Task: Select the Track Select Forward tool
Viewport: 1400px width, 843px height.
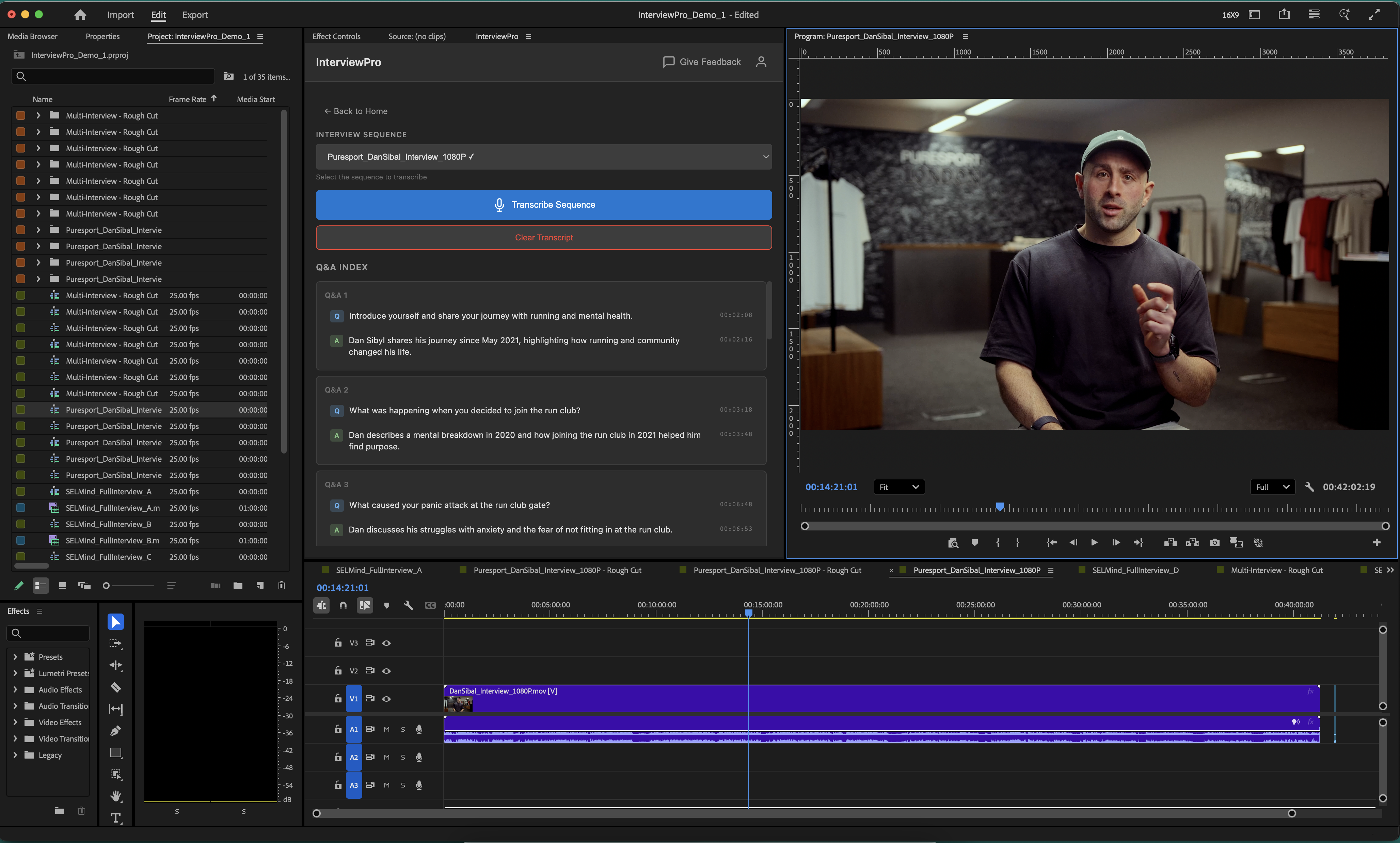Action: click(x=116, y=643)
